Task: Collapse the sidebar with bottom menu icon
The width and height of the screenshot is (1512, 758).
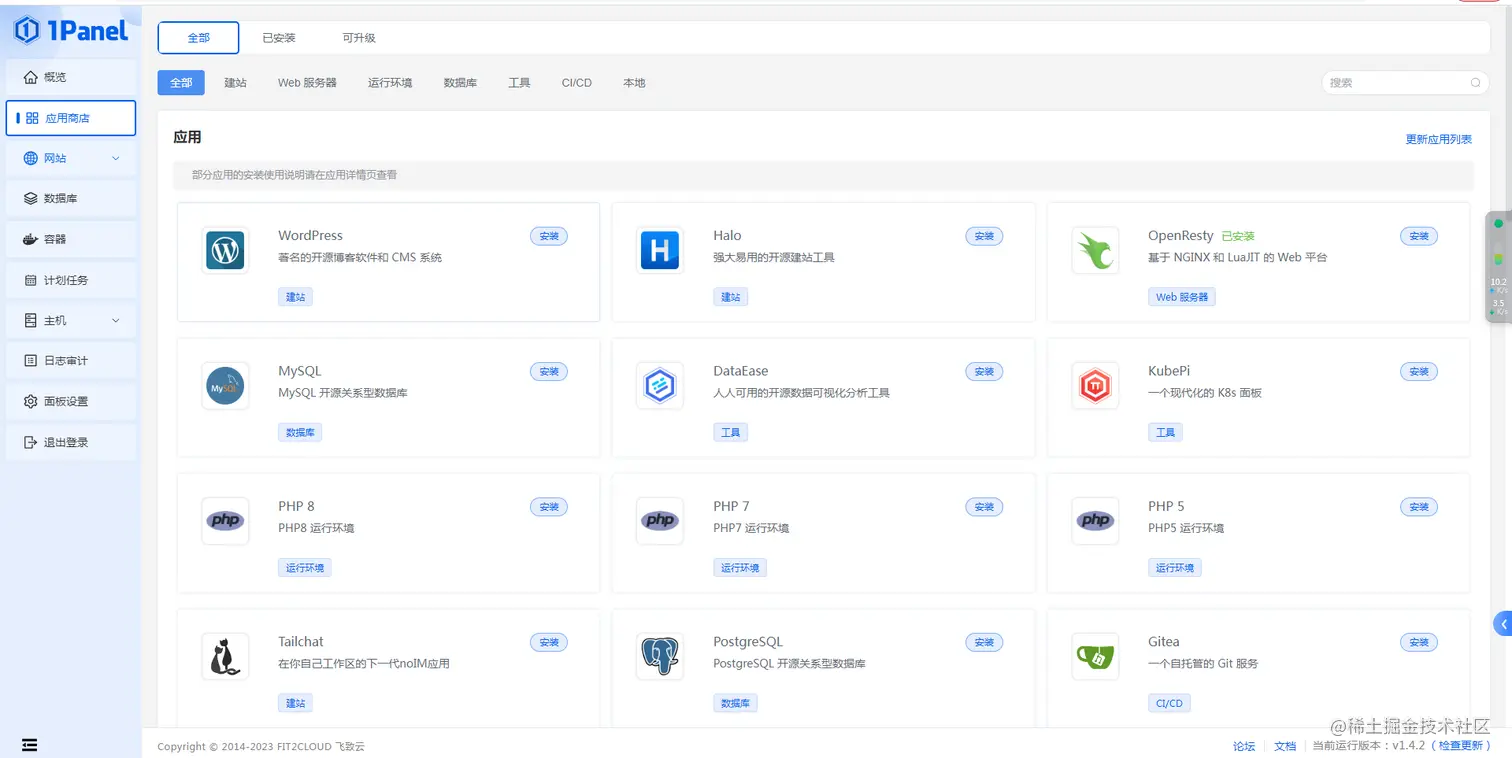Action: coord(29,745)
